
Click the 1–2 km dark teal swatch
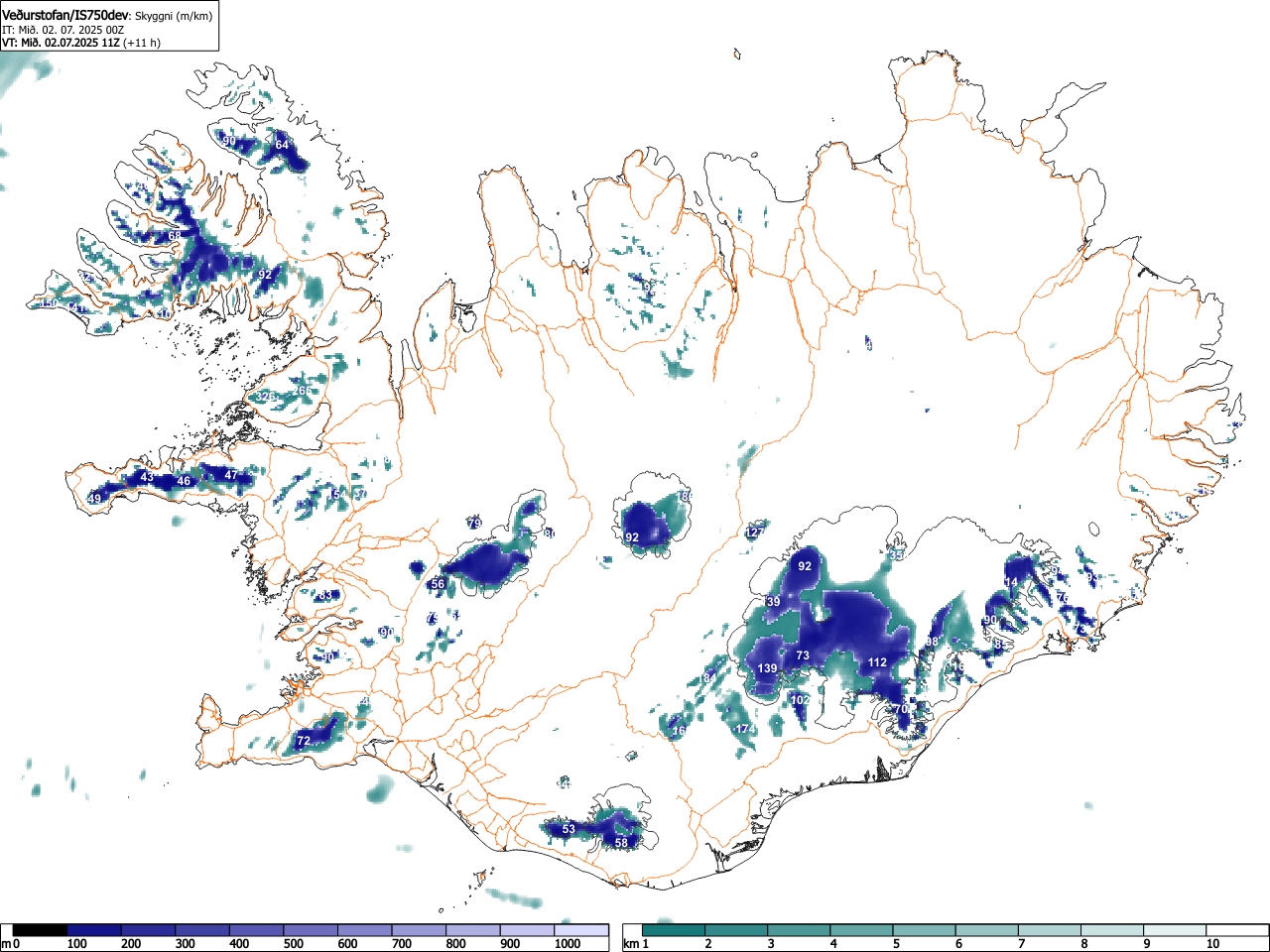click(x=675, y=930)
